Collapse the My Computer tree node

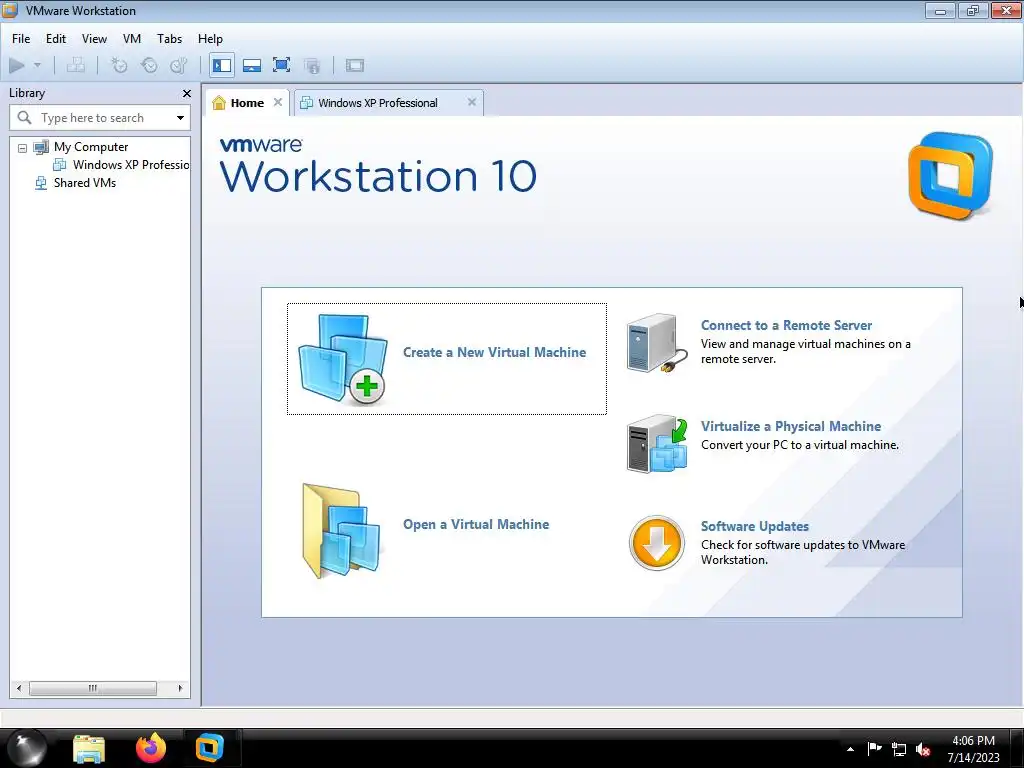(22, 148)
